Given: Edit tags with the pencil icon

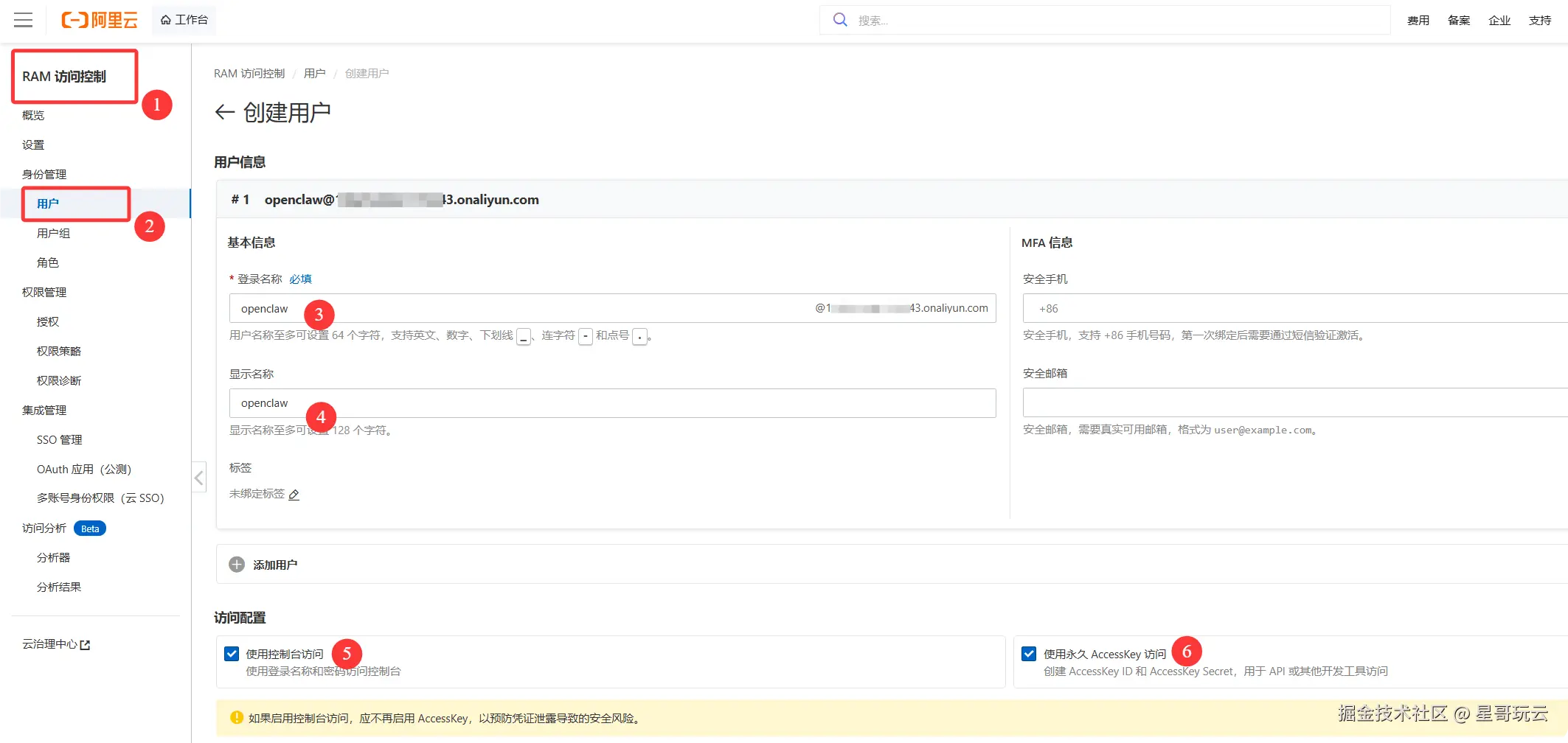Looking at the screenshot, I should tap(294, 495).
